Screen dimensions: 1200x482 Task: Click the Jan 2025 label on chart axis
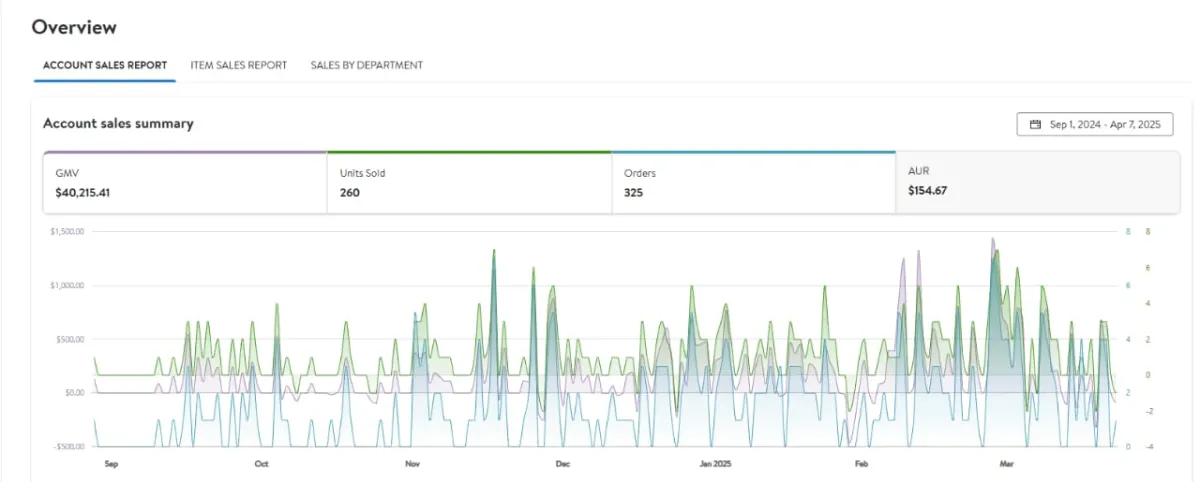pyautogui.click(x=716, y=464)
